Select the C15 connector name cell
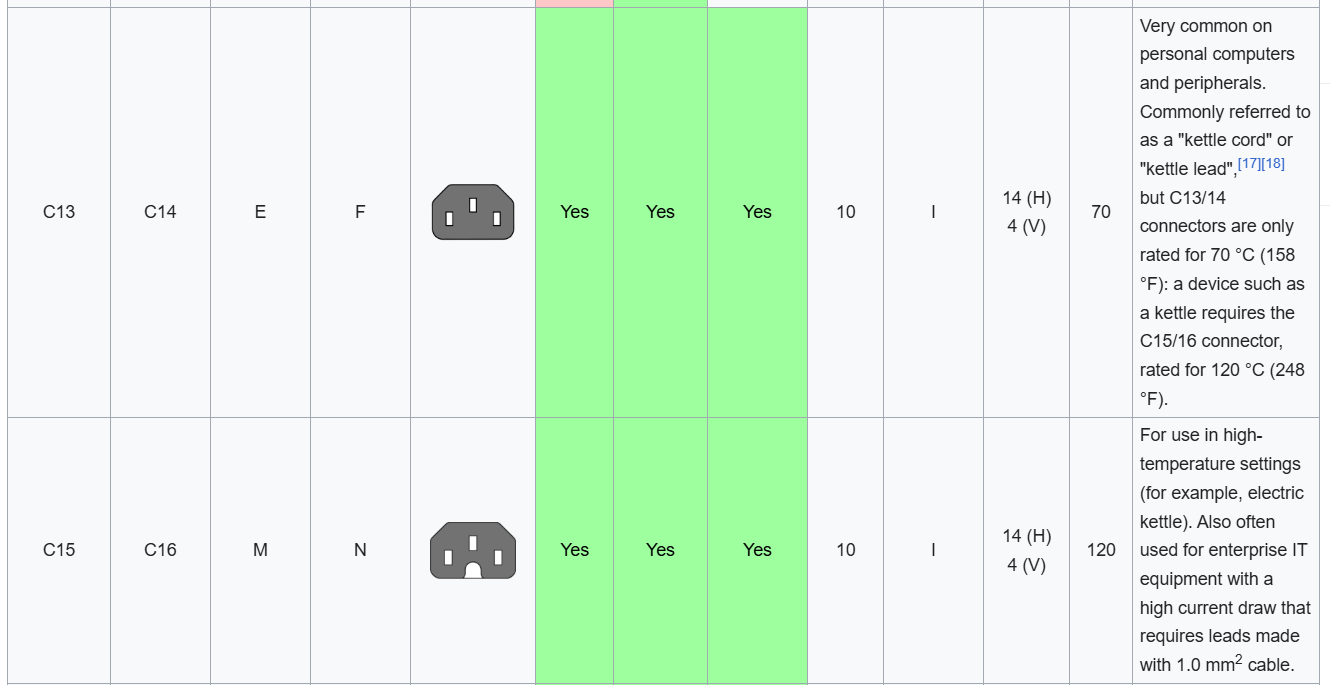Viewport: 1330px width, 685px height. point(59,550)
